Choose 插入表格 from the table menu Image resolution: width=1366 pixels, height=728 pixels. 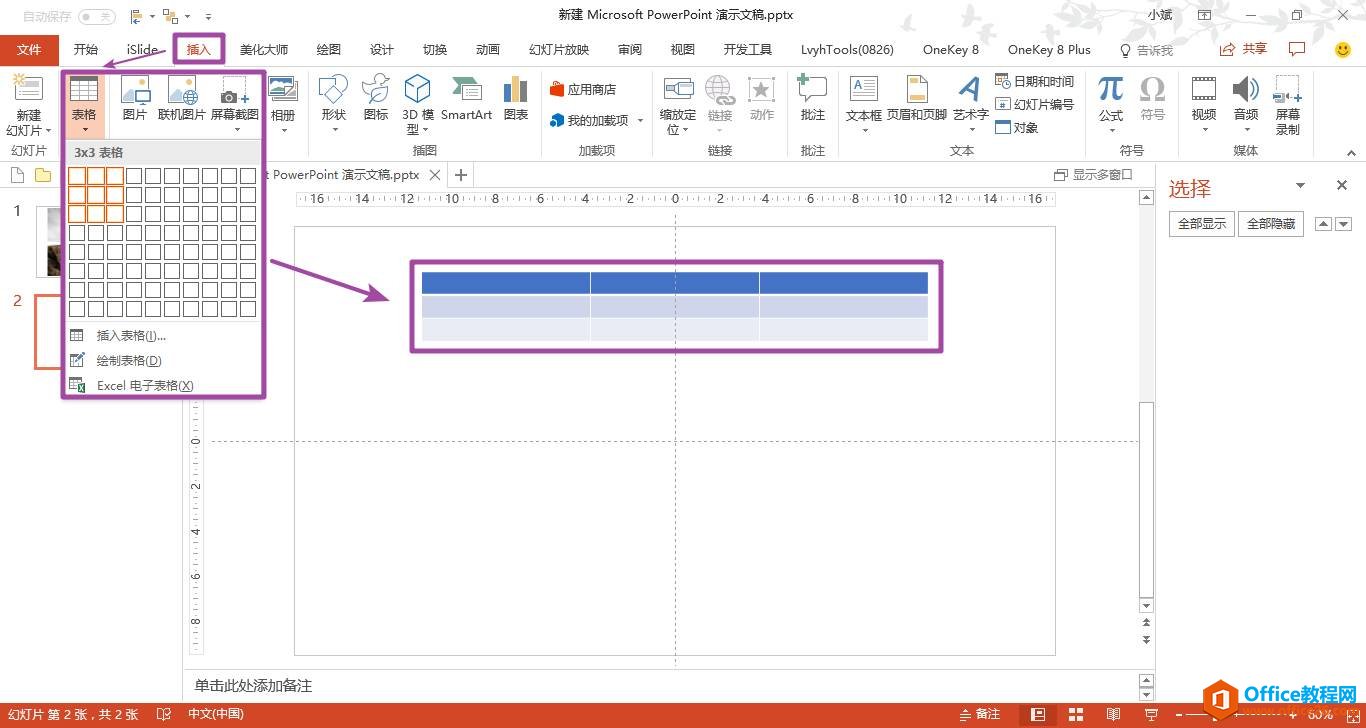click(130, 335)
